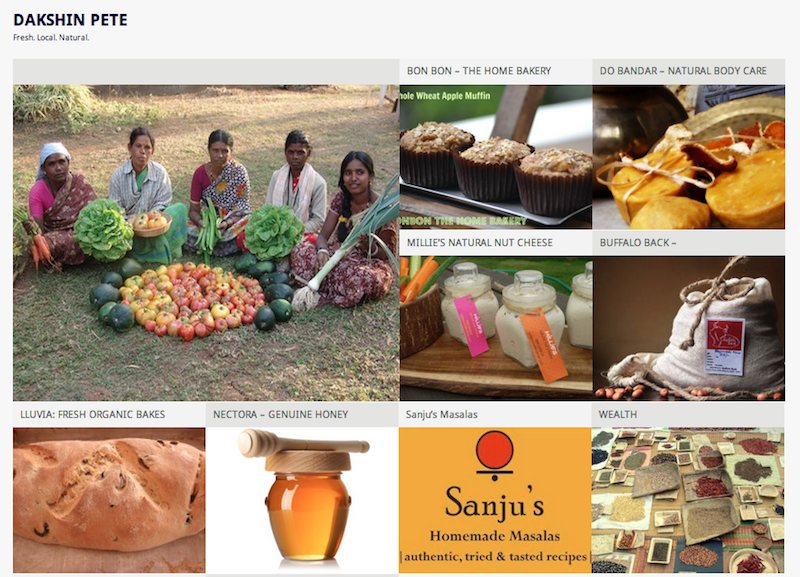Select the natural body care soap thumbnail
This screenshot has height=577, width=800.
pyautogui.click(x=688, y=157)
